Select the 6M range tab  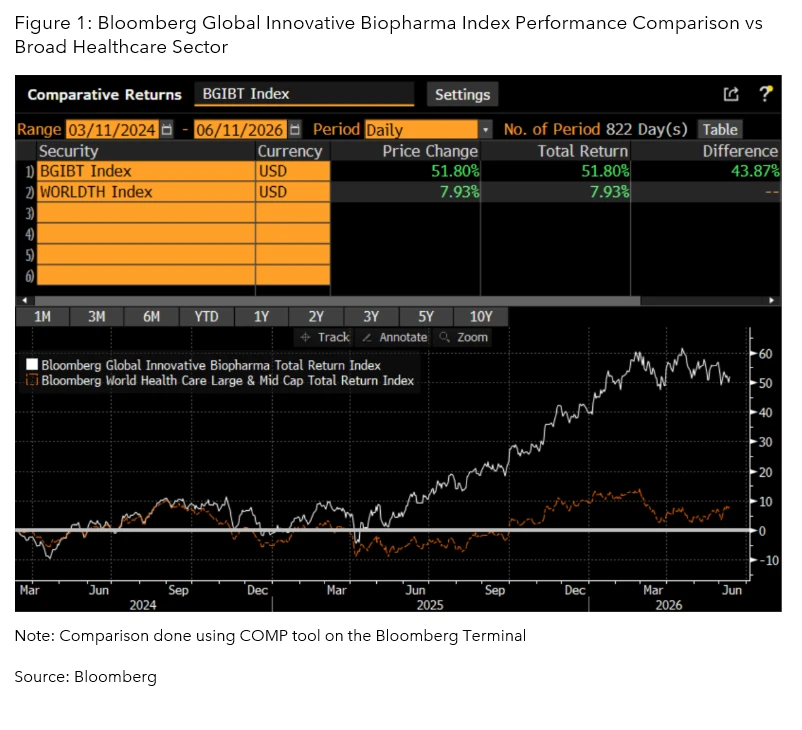point(151,317)
